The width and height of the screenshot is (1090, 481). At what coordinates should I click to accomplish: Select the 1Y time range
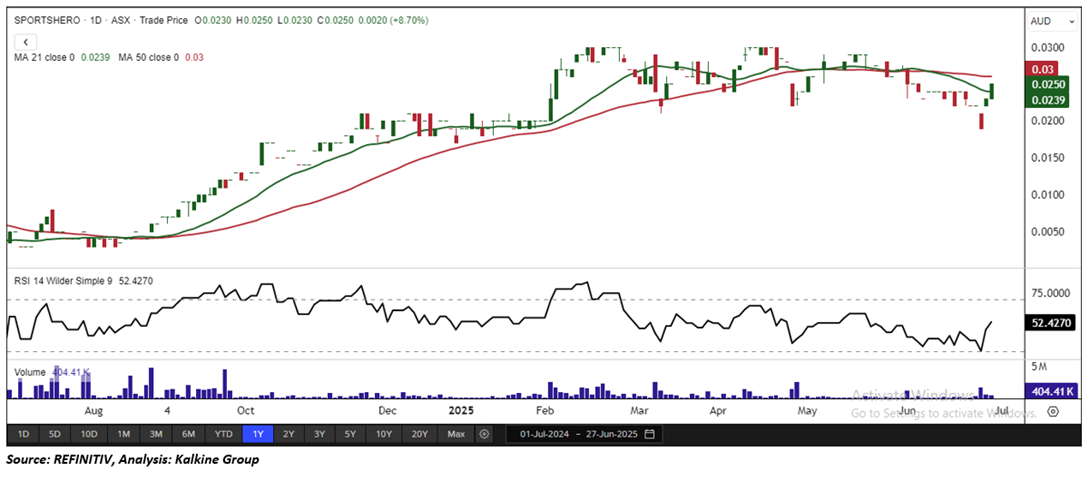[x=258, y=434]
